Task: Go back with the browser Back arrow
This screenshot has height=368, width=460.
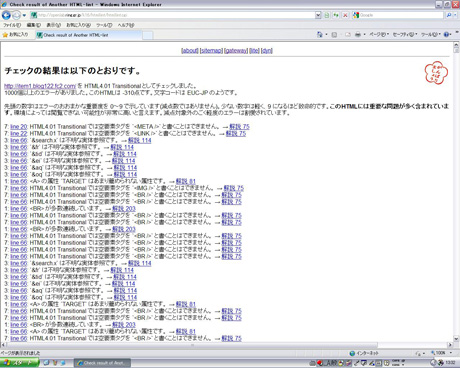Action: pyautogui.click(x=6, y=15)
